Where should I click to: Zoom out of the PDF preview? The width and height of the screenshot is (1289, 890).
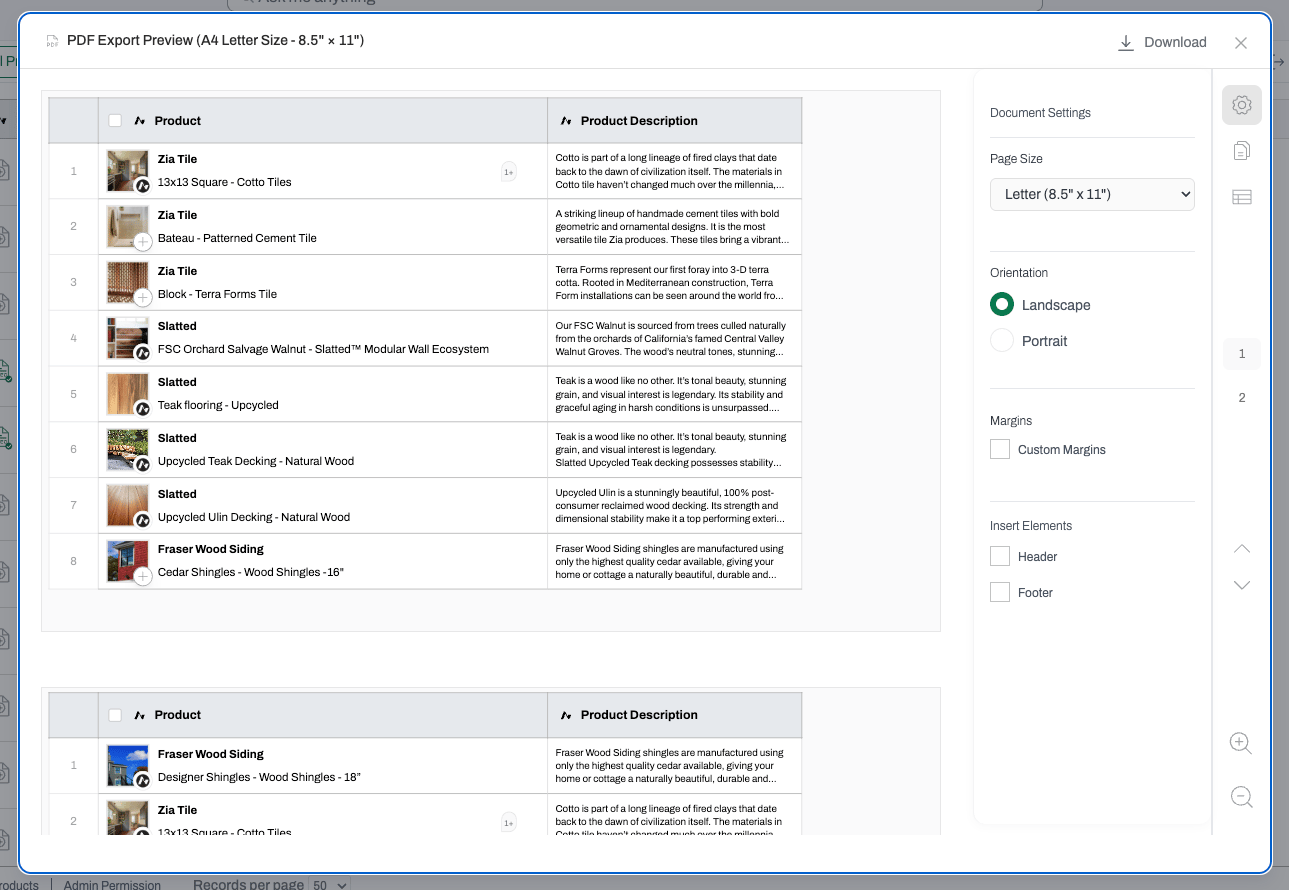1241,797
